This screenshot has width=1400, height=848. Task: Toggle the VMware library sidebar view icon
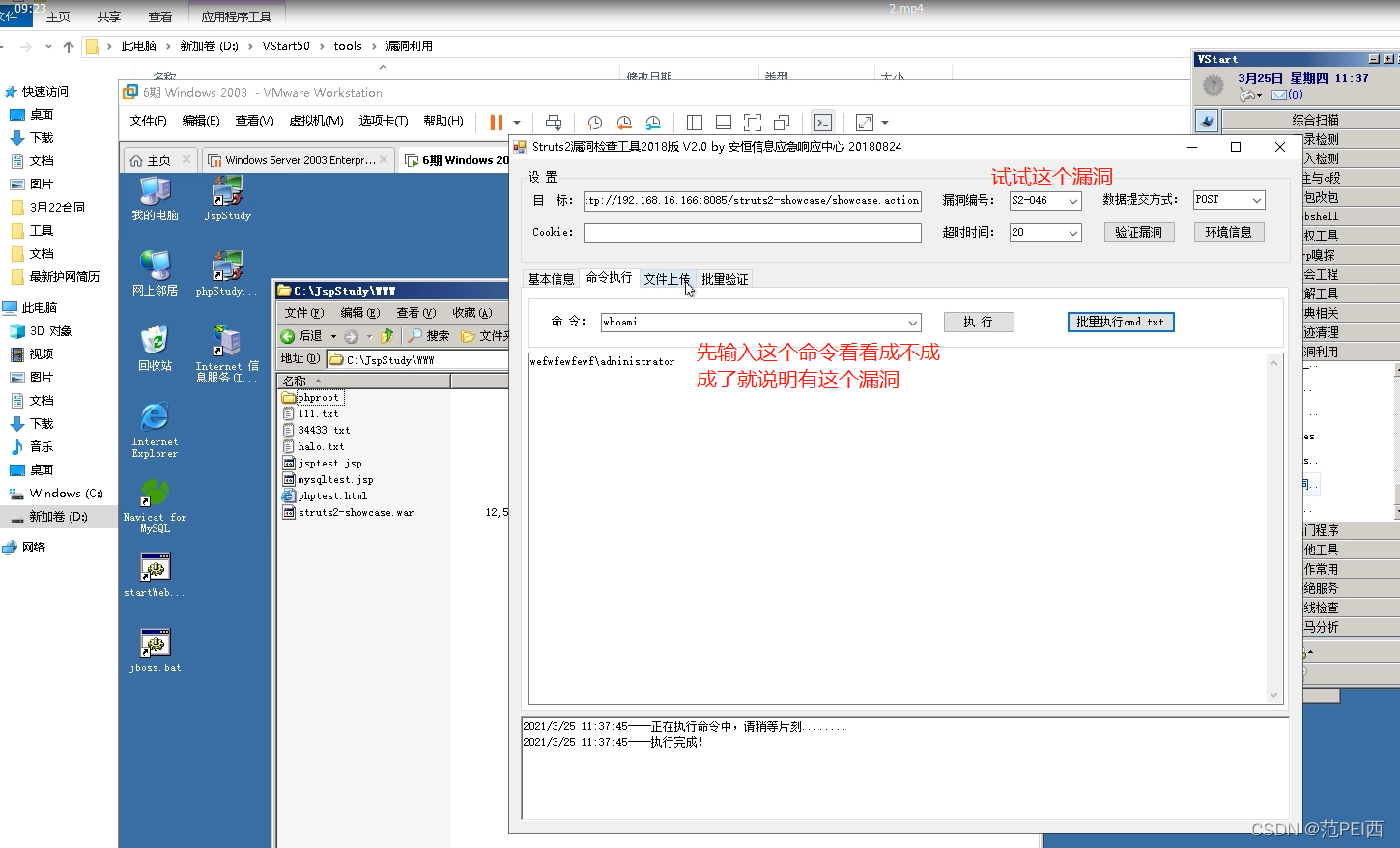coord(695,123)
